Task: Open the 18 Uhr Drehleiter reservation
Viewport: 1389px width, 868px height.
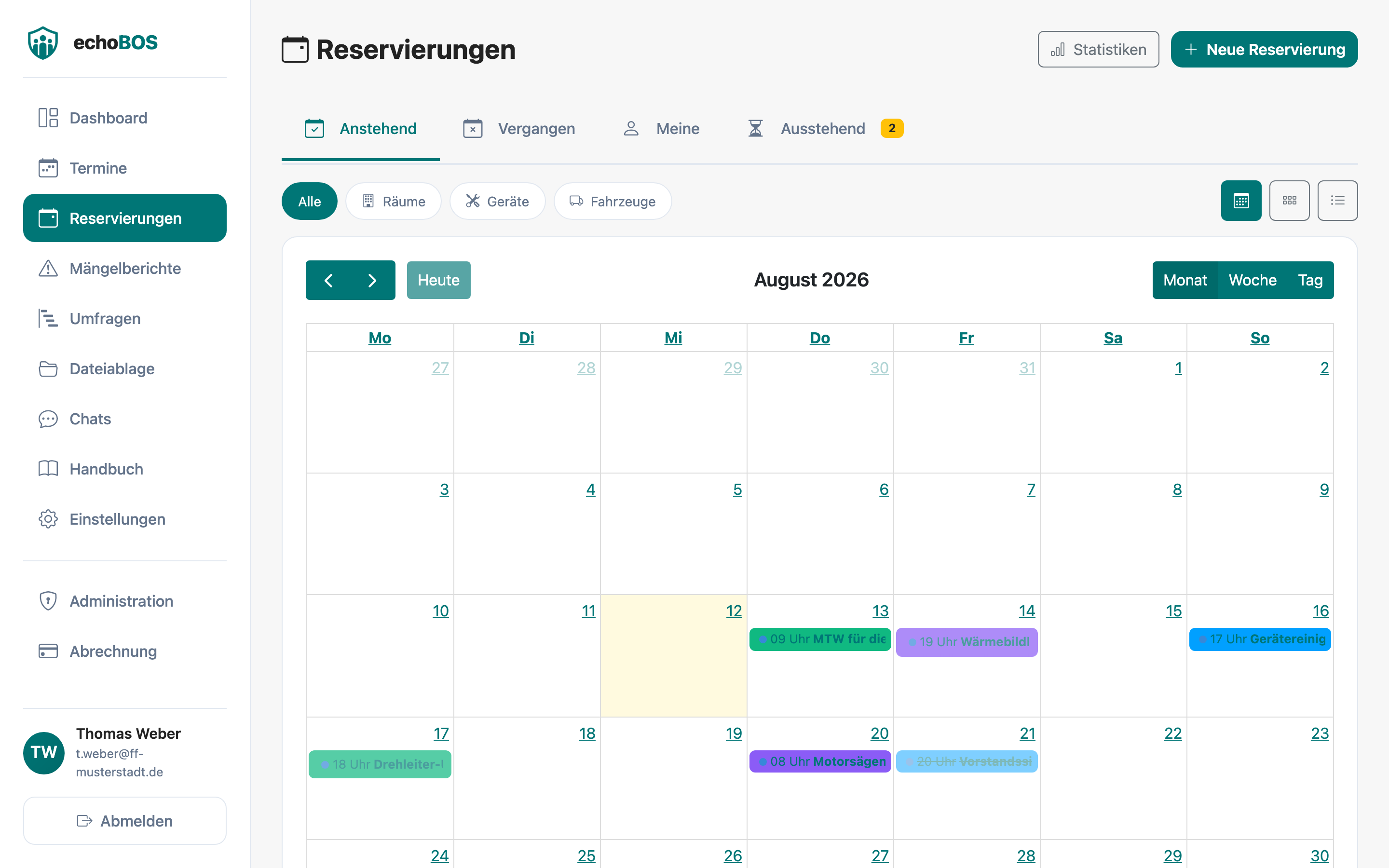Action: (380, 764)
